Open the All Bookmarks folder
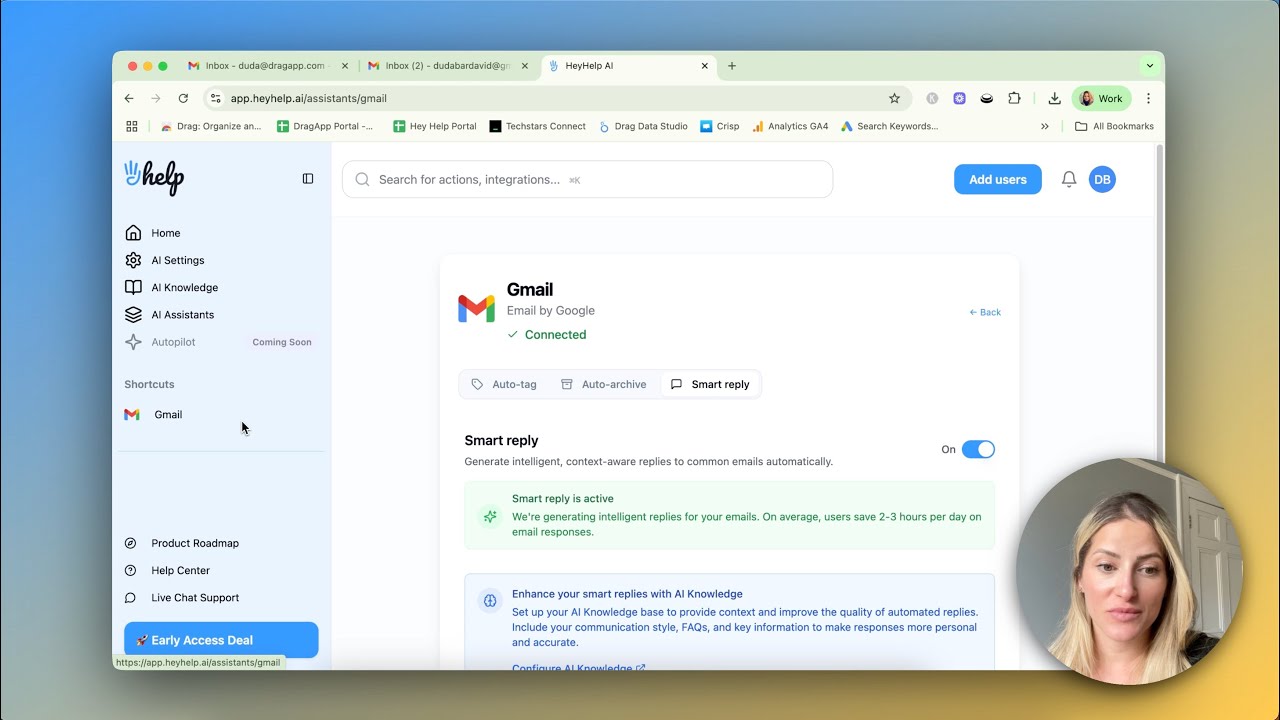 coord(1114,126)
